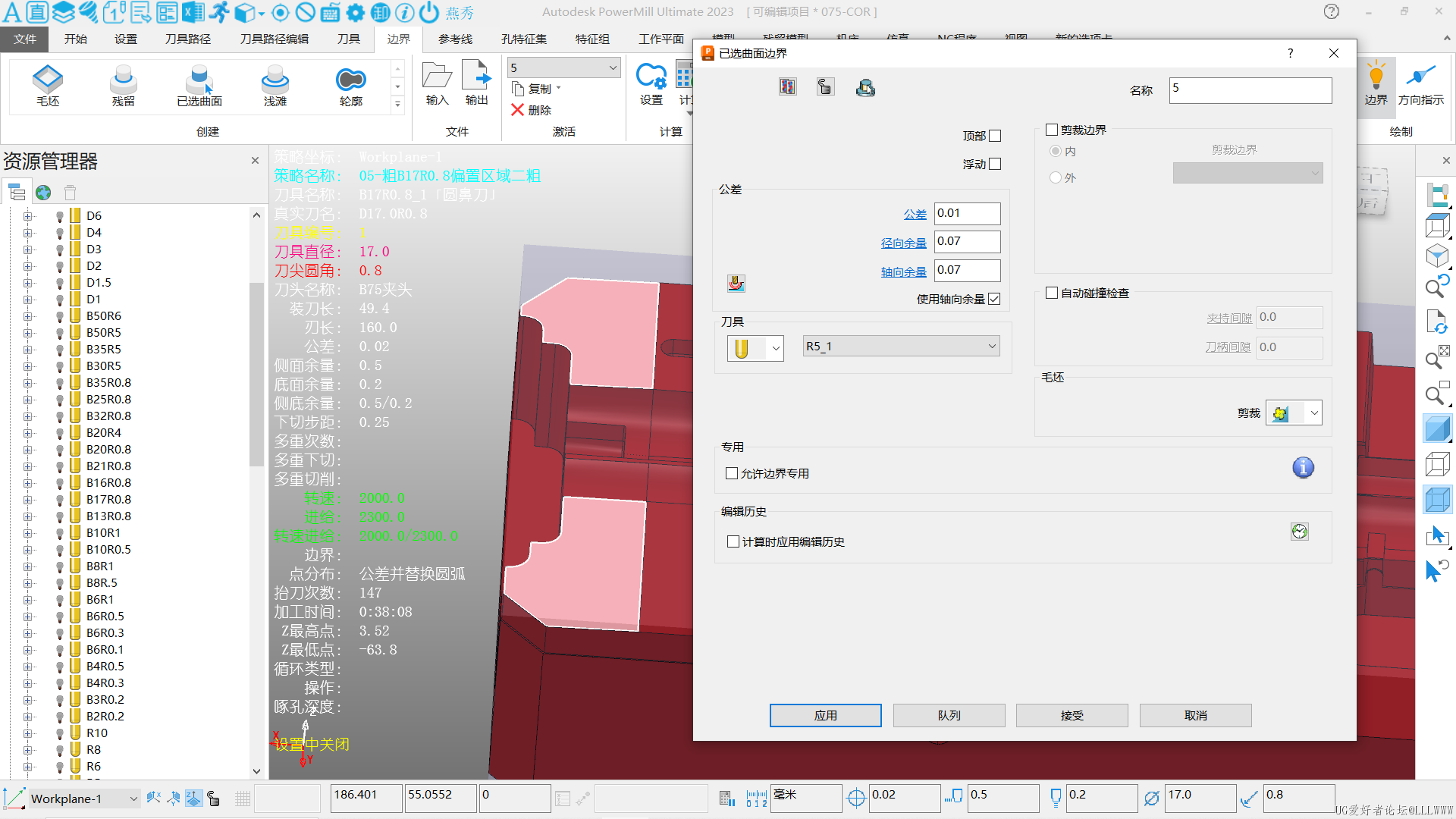This screenshot has width=1456, height=819.
Task: Click the explorer tree view icon
Action: point(17,193)
